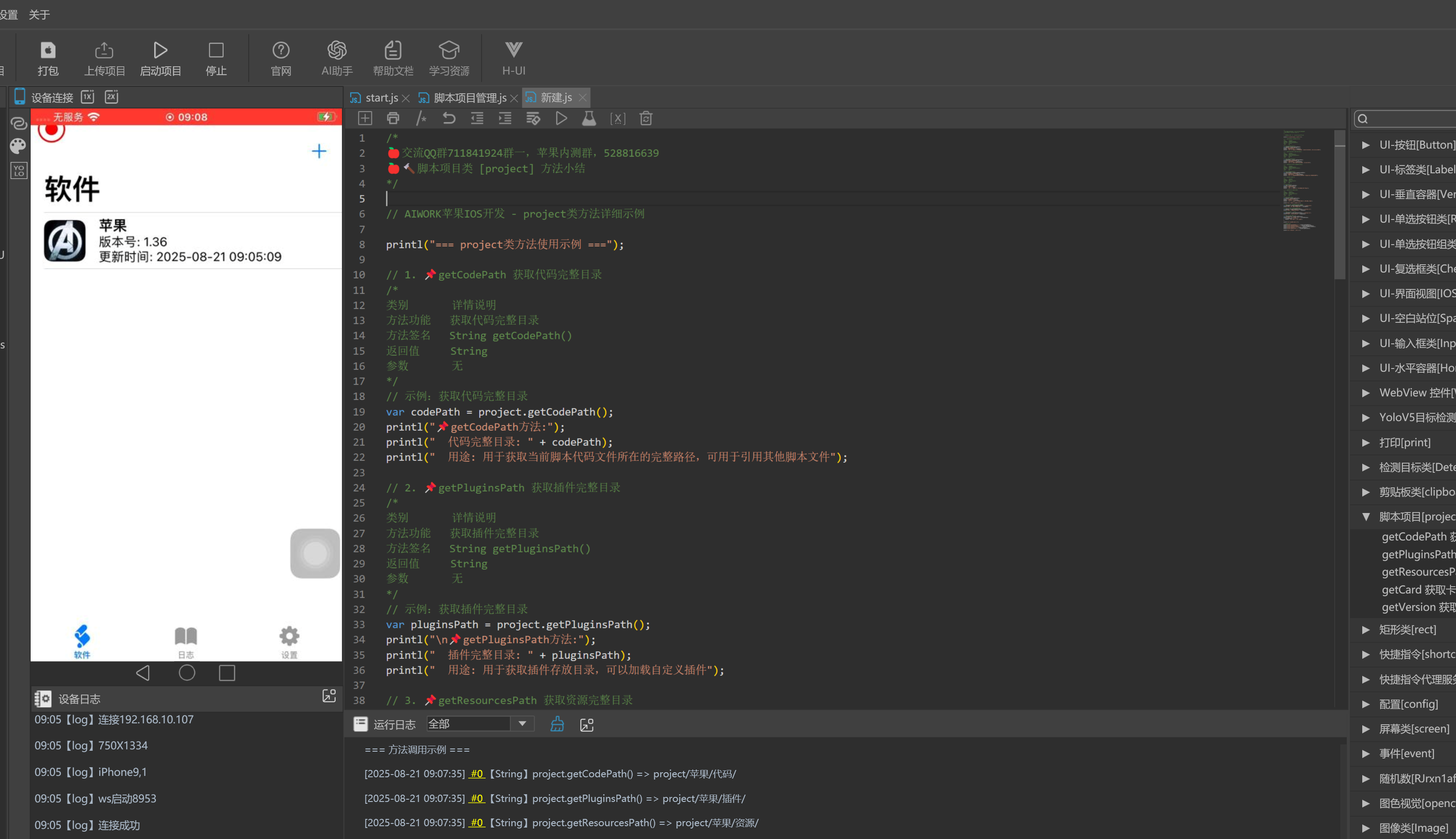
Task: Click the [x] variable icon
Action: coord(618,118)
